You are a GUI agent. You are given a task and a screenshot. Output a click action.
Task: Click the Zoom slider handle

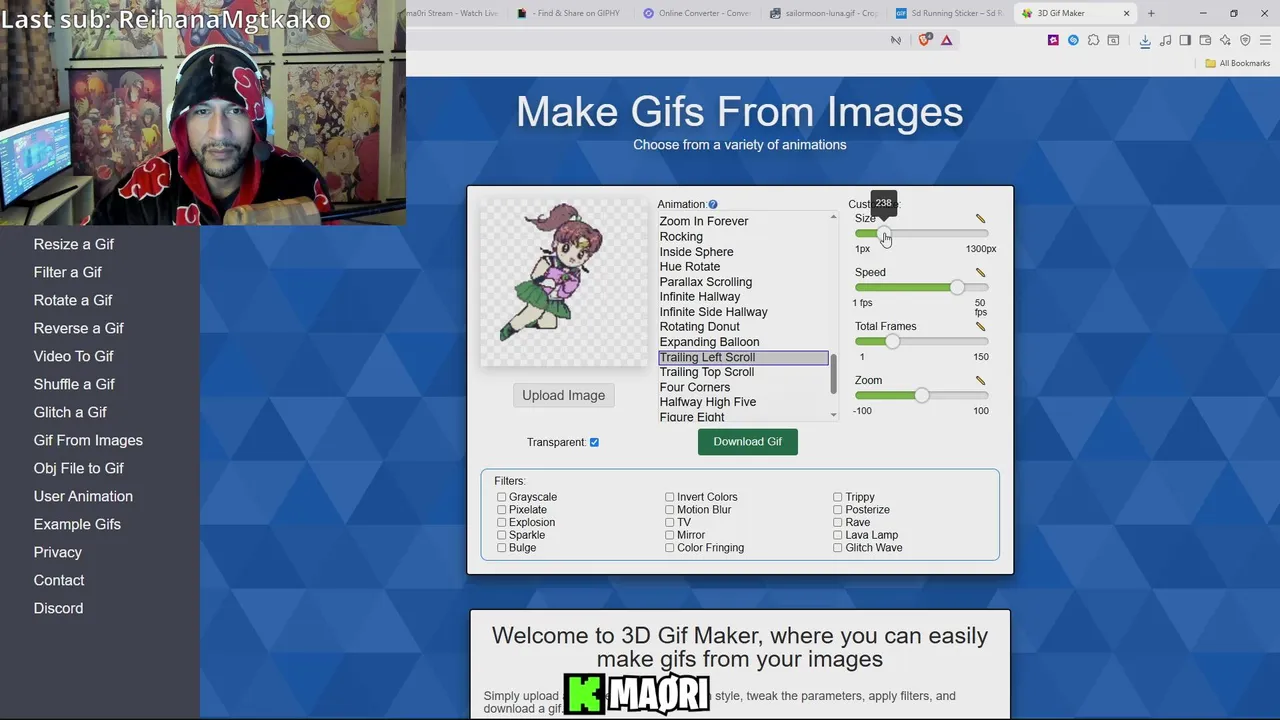pos(922,395)
